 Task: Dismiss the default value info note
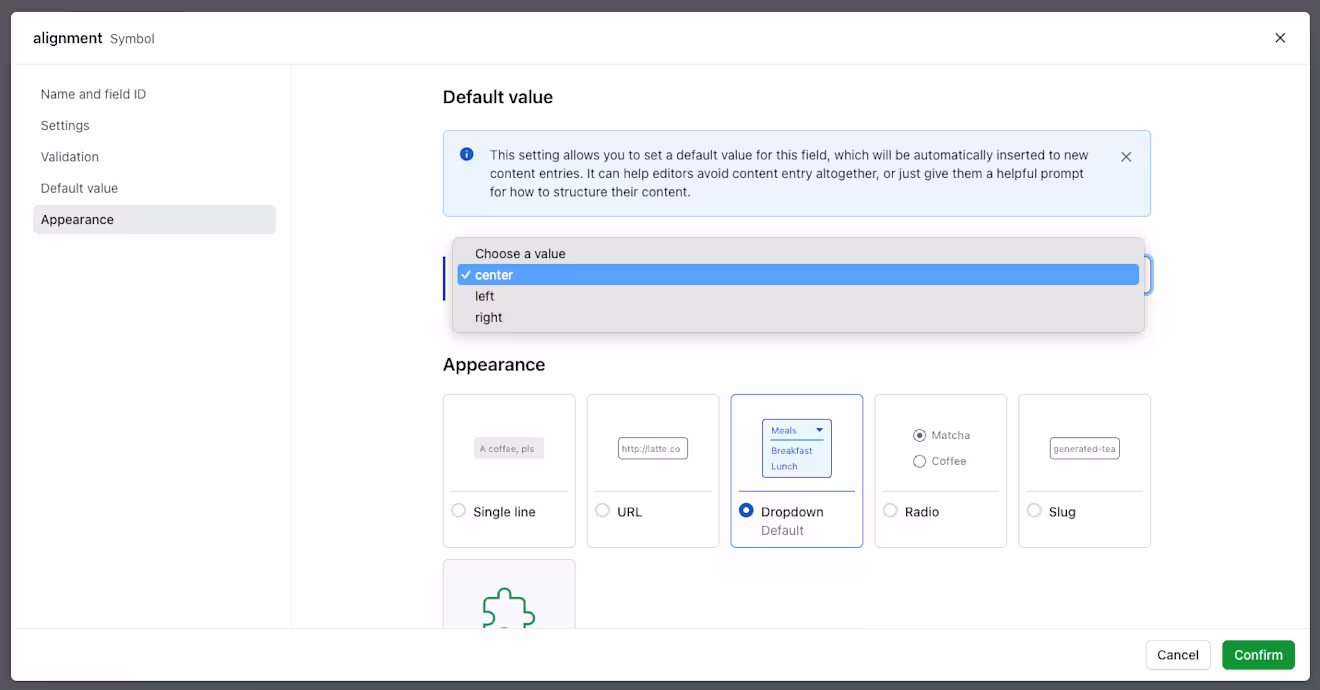pos(1126,157)
